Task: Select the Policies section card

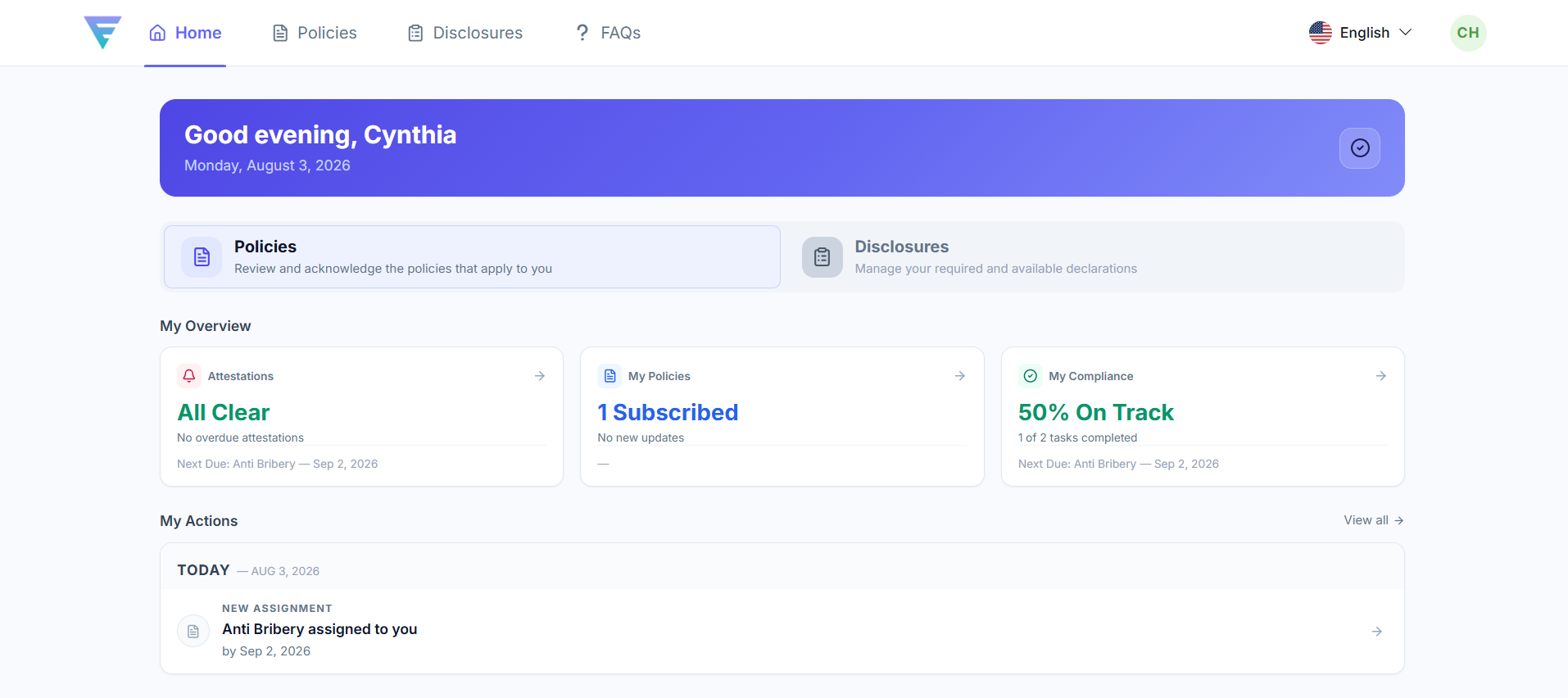Action: point(472,257)
